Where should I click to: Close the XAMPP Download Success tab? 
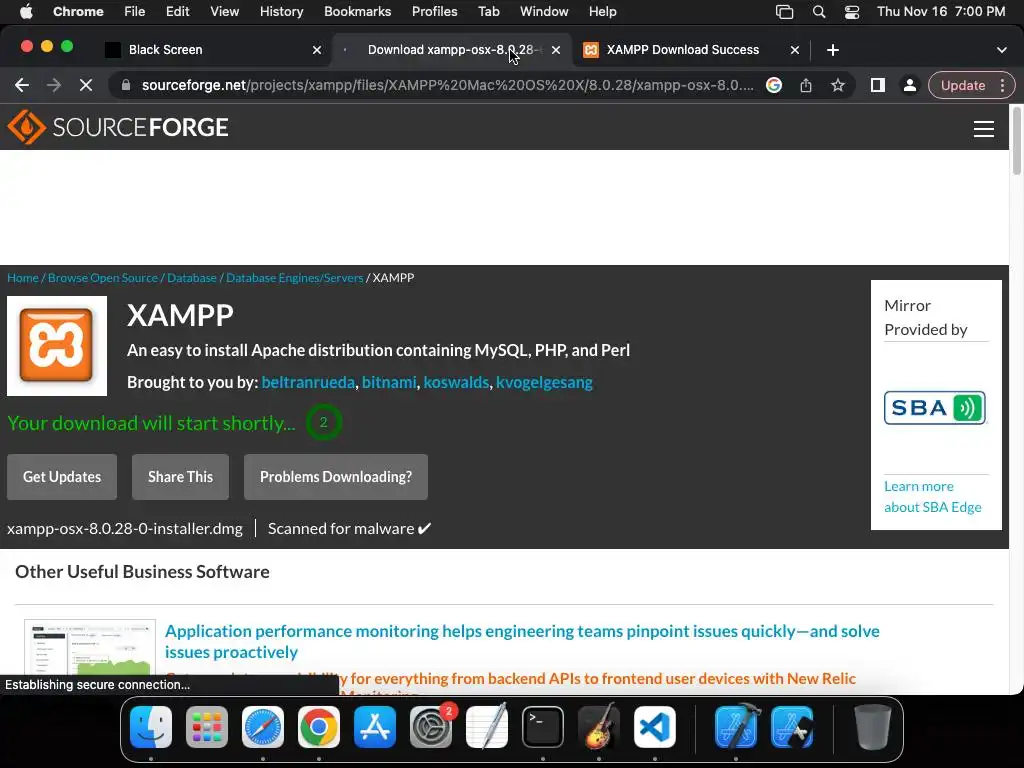795,50
